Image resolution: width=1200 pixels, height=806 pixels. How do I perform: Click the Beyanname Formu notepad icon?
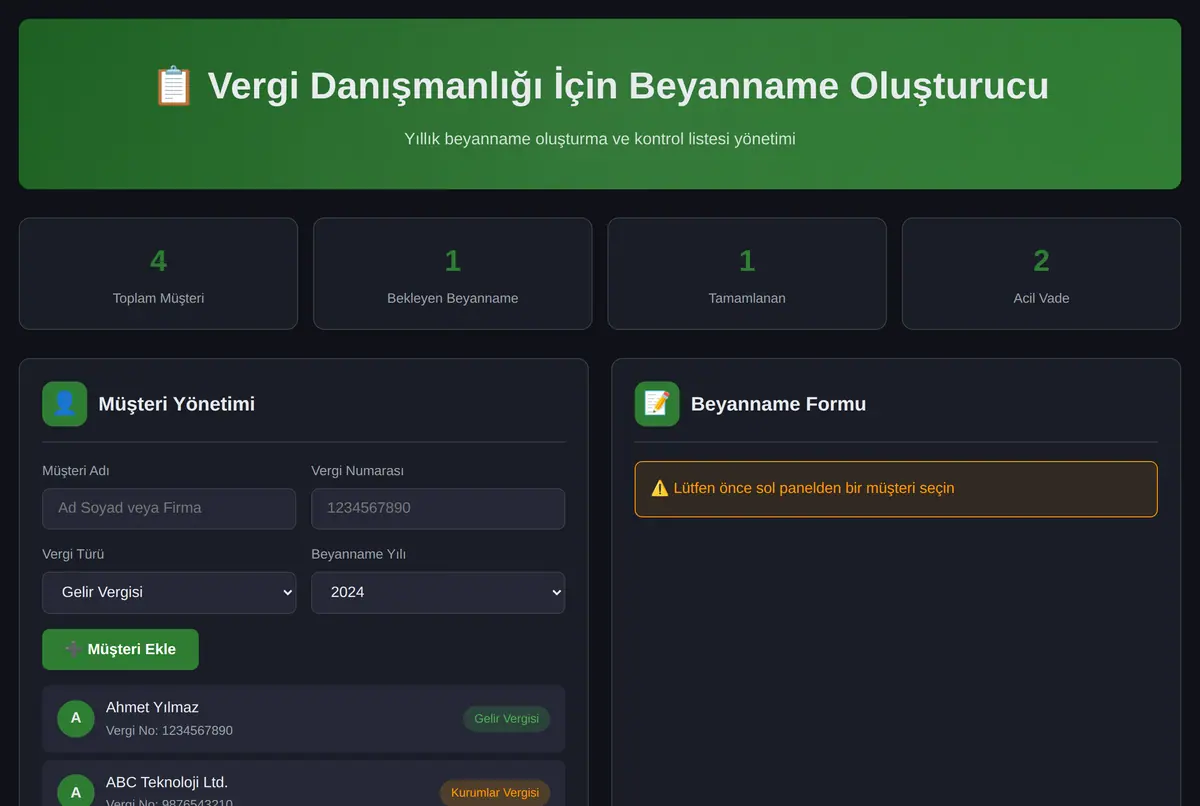pyautogui.click(x=657, y=404)
